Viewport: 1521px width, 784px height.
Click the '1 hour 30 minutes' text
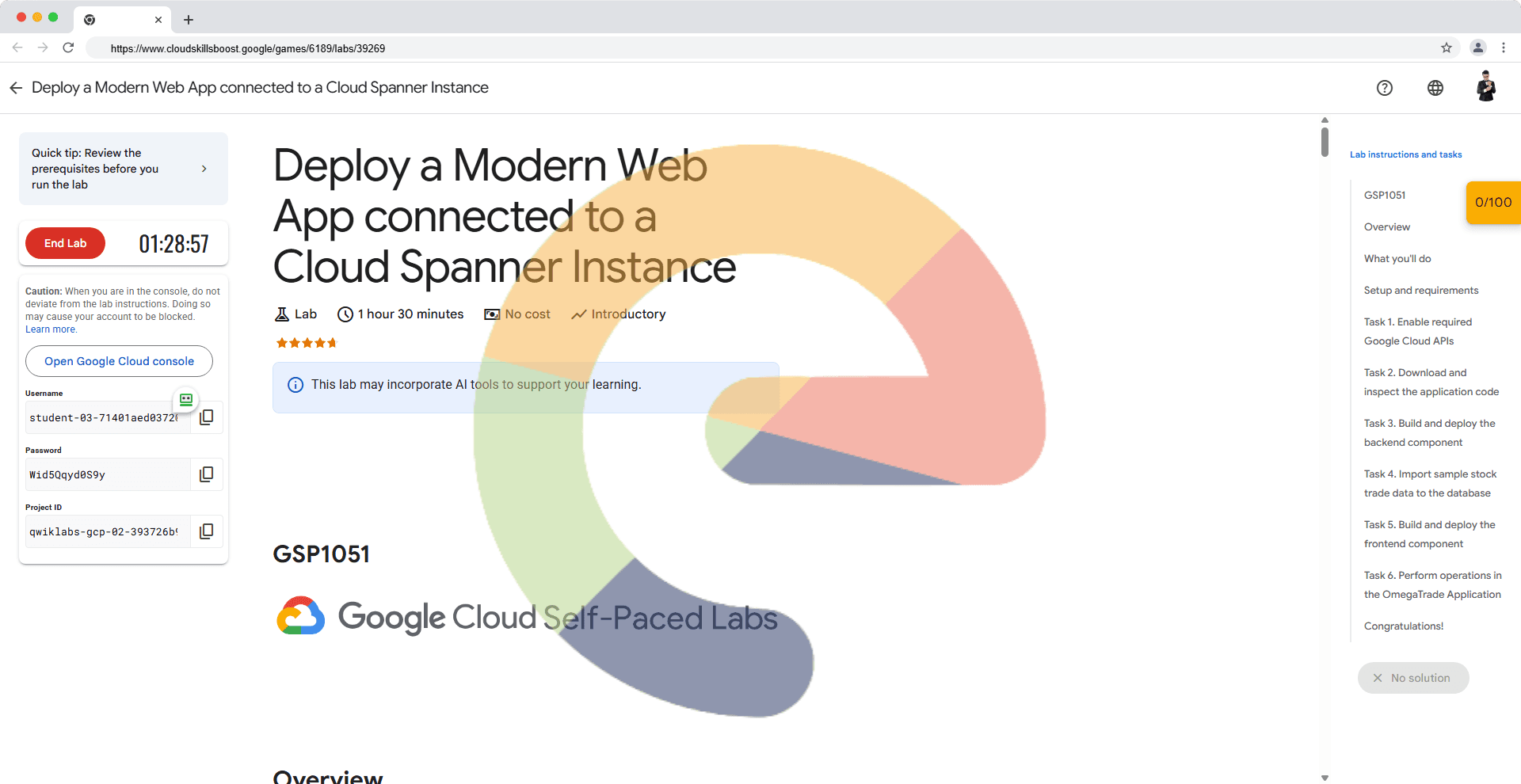click(410, 314)
